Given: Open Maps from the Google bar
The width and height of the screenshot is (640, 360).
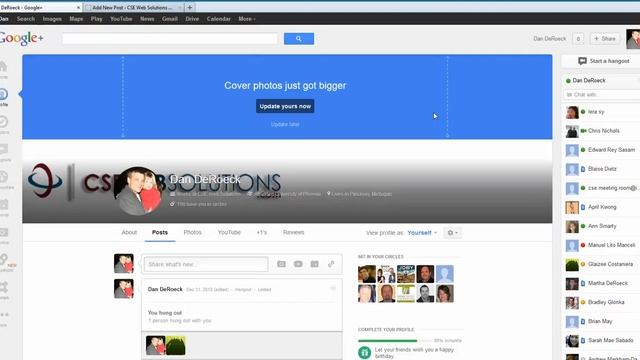Looking at the screenshot, I should click(76, 19).
